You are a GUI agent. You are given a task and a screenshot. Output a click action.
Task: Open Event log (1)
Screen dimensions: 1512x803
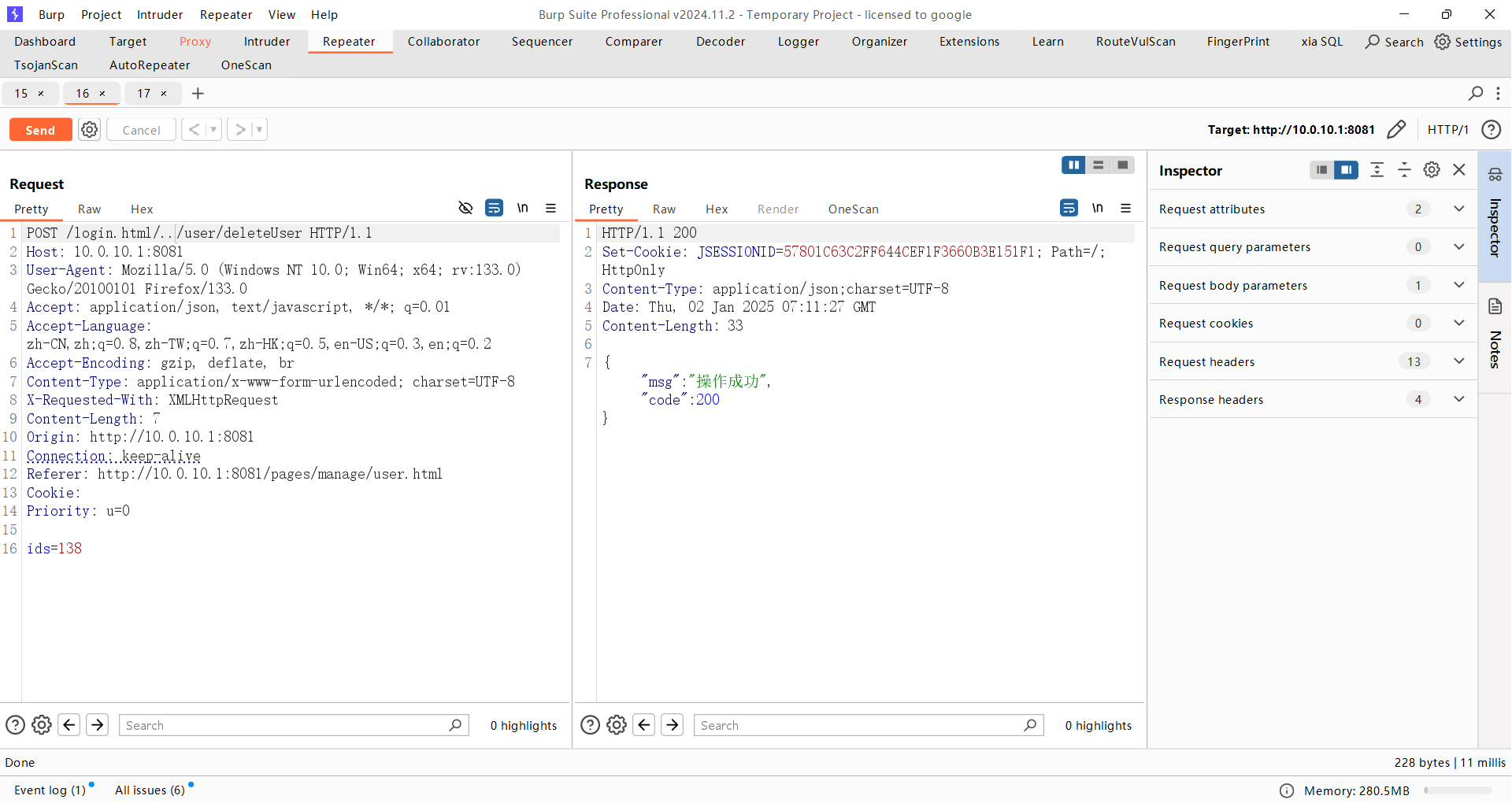(x=50, y=790)
